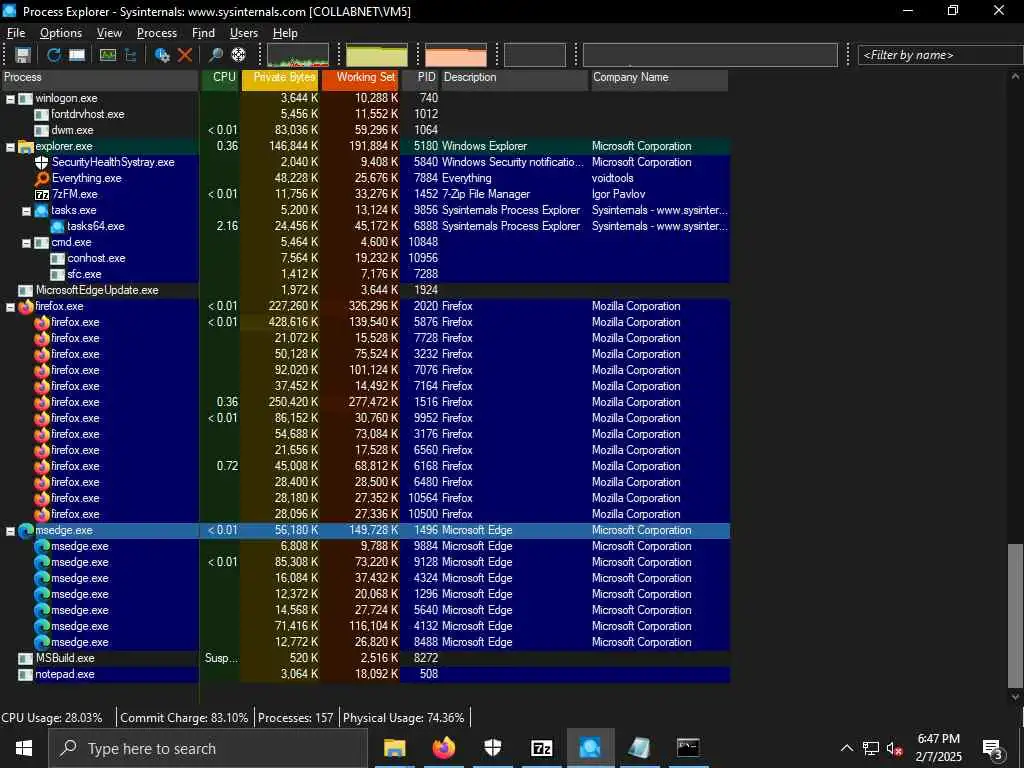Open the File menu
Image resolution: width=1024 pixels, height=768 pixels.
pos(16,33)
